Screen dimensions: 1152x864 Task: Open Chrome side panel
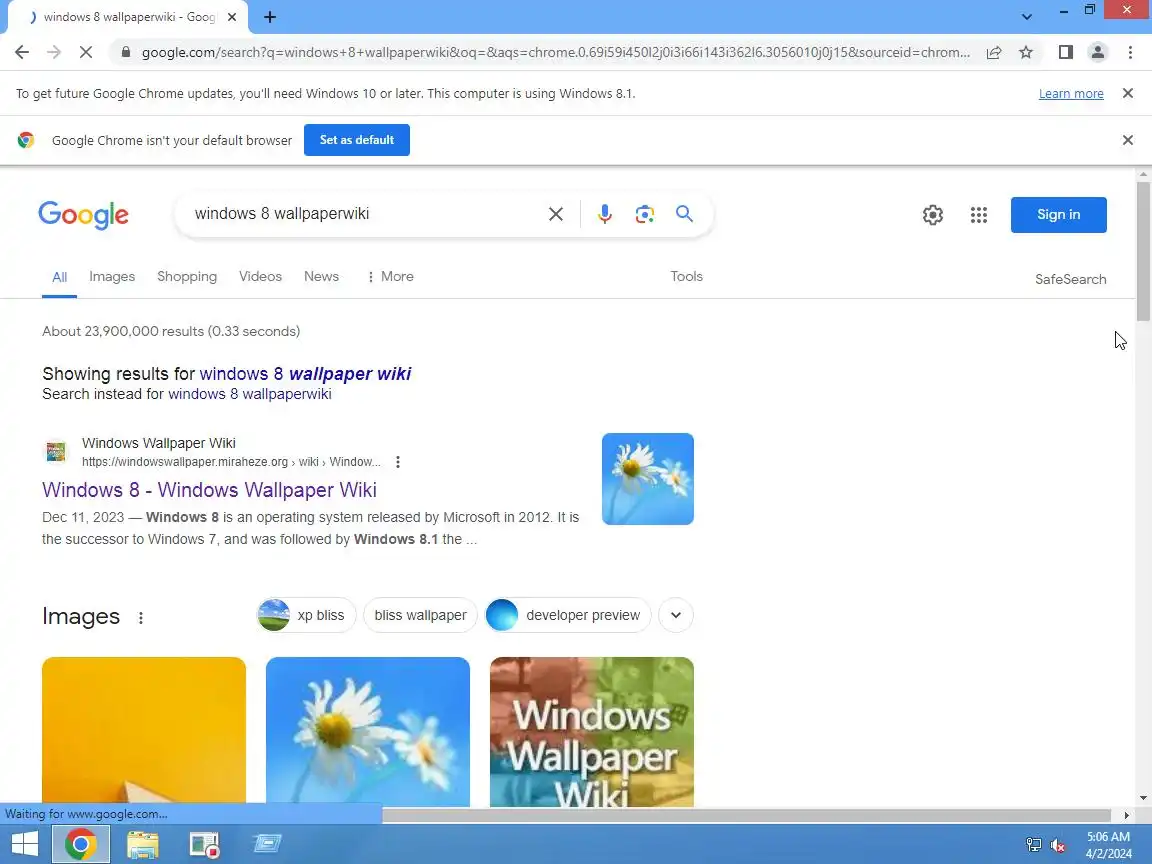[x=1065, y=52]
